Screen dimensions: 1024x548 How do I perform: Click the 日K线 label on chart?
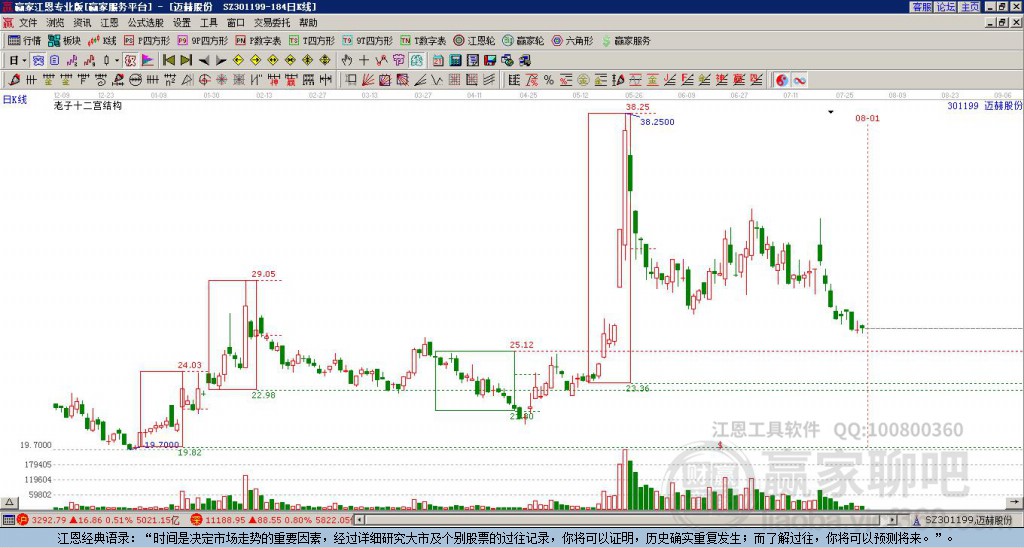tap(15, 99)
